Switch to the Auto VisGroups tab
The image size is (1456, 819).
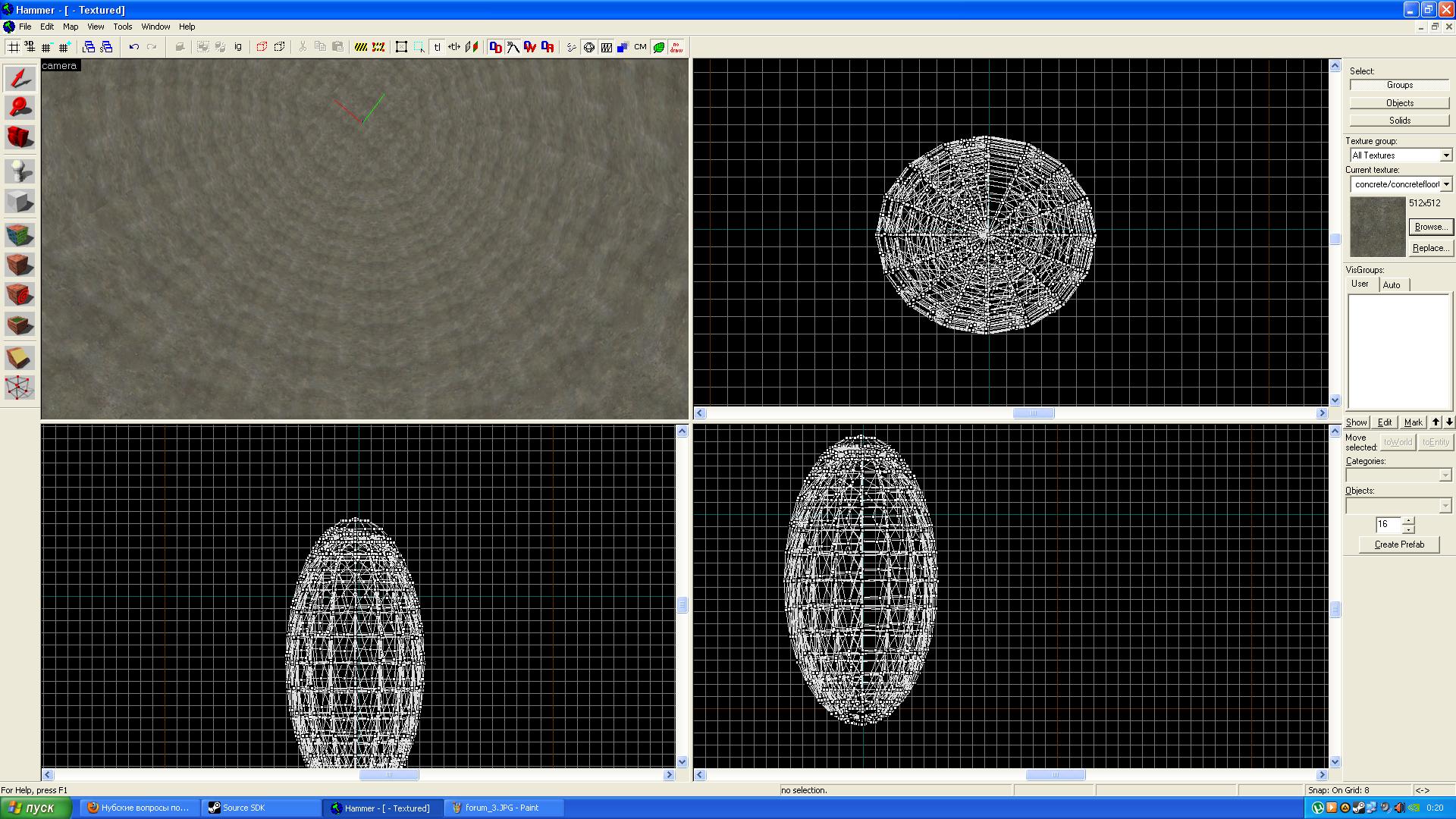pos(1391,285)
